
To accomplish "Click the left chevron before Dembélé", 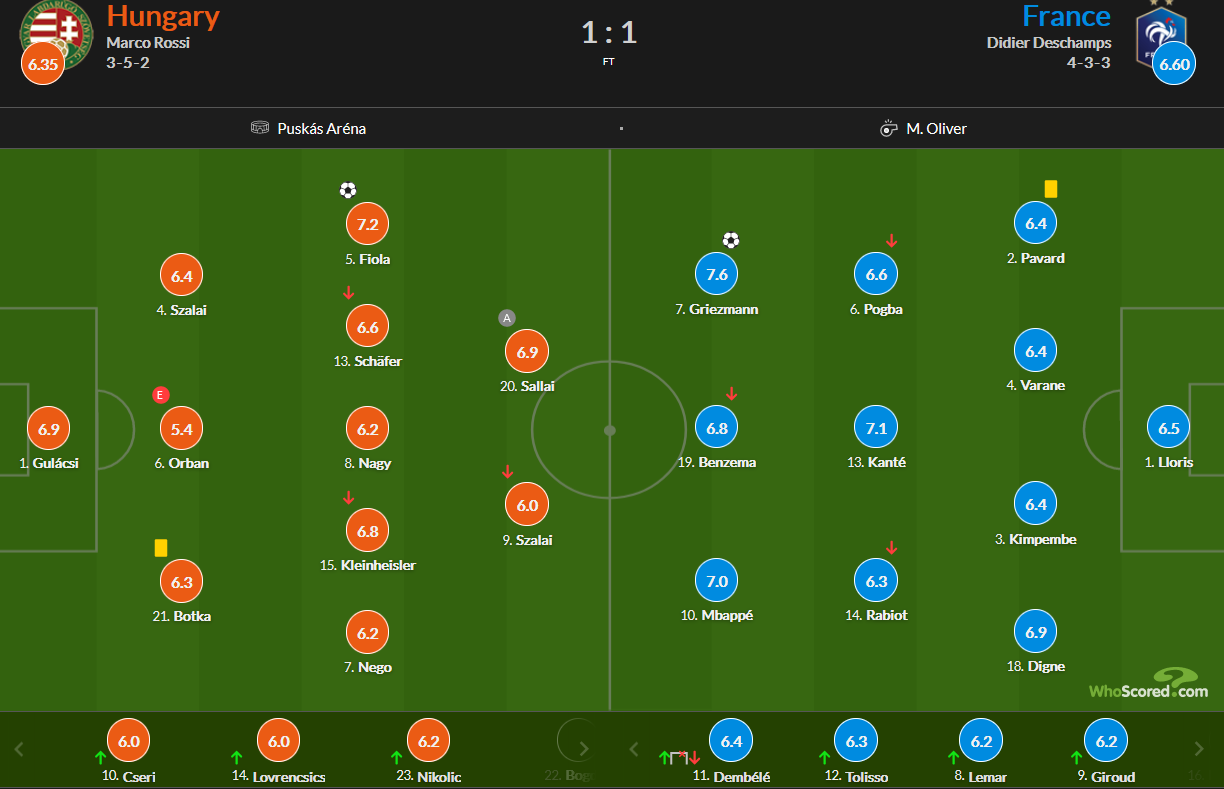I will (x=632, y=749).
